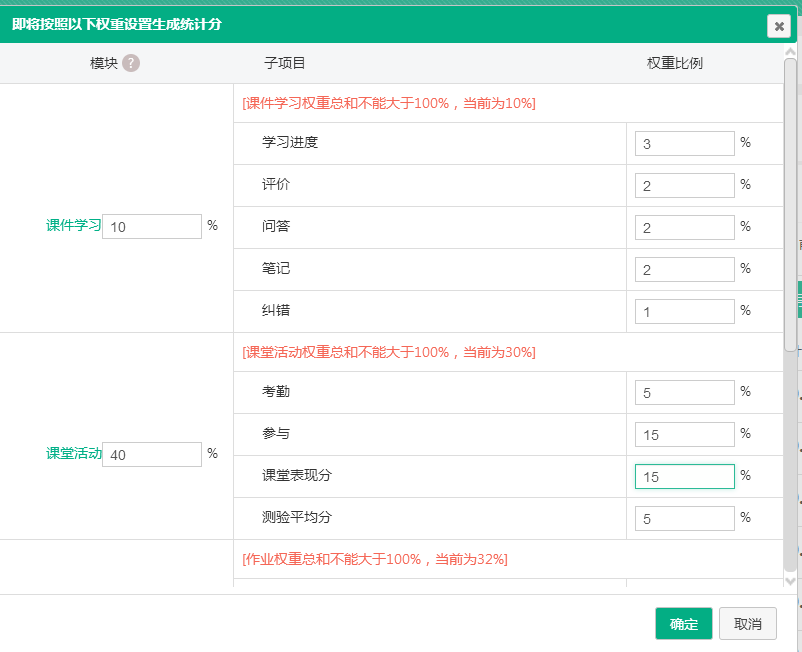Select the 问答 percentage input field
The height and width of the screenshot is (652, 802).
(x=684, y=227)
